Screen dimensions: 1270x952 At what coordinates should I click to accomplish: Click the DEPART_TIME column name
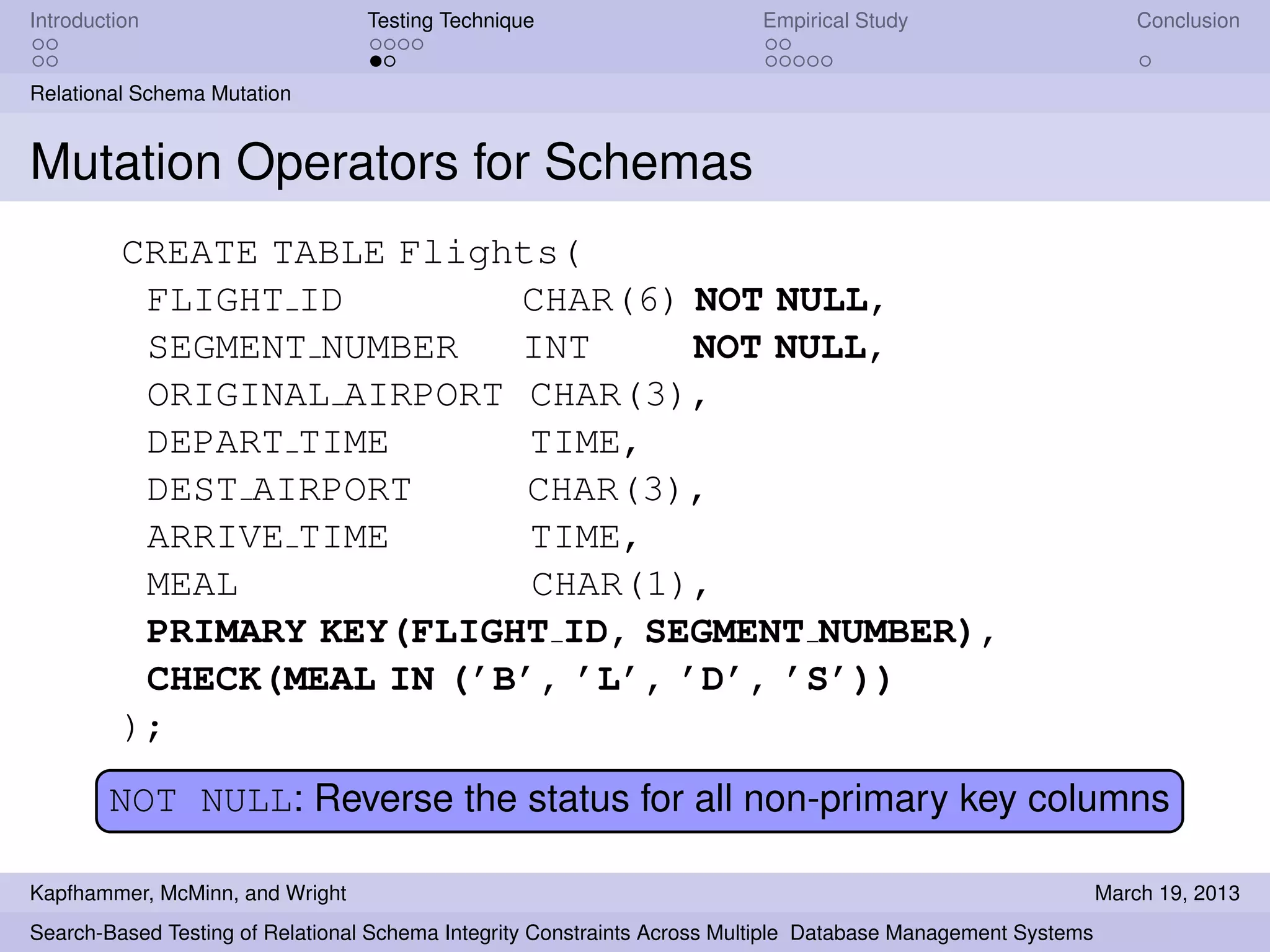(267, 443)
